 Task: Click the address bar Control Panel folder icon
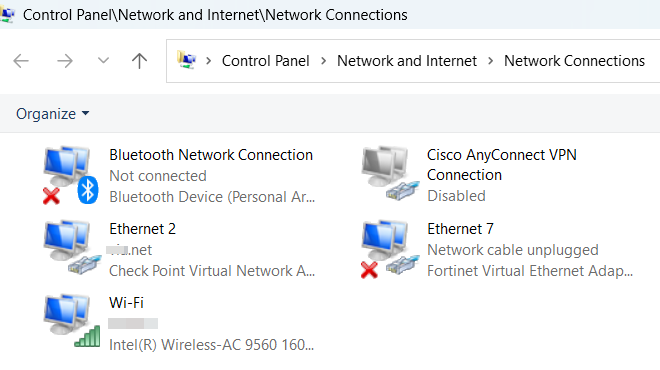186,60
